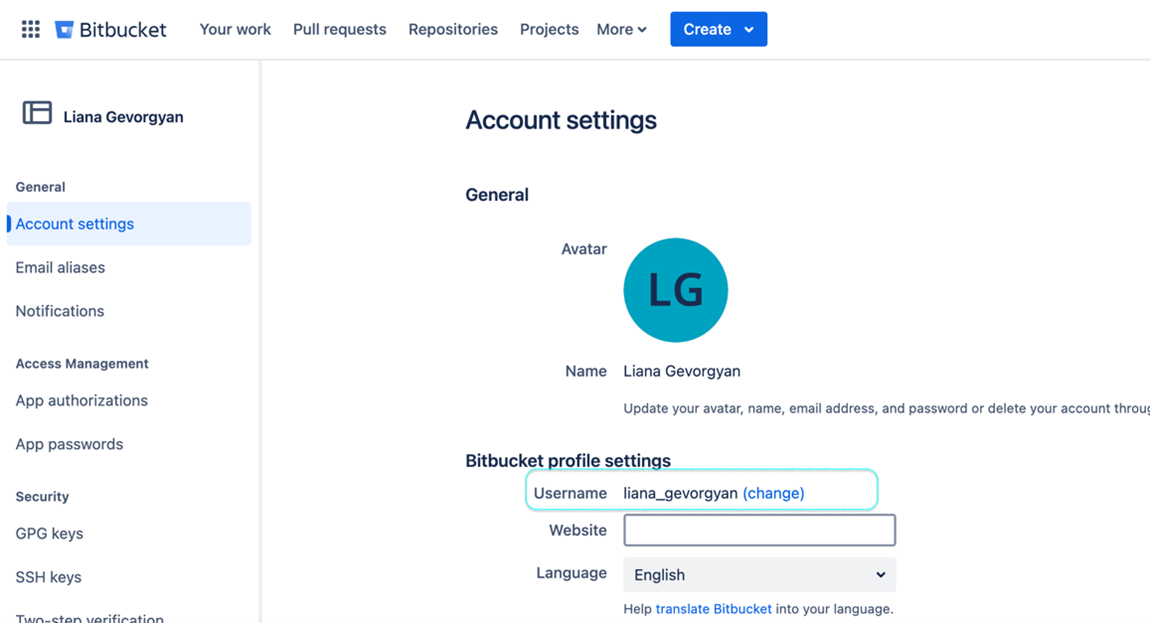Expand the More menu
This screenshot has height=623, width=1150.
(x=621, y=29)
